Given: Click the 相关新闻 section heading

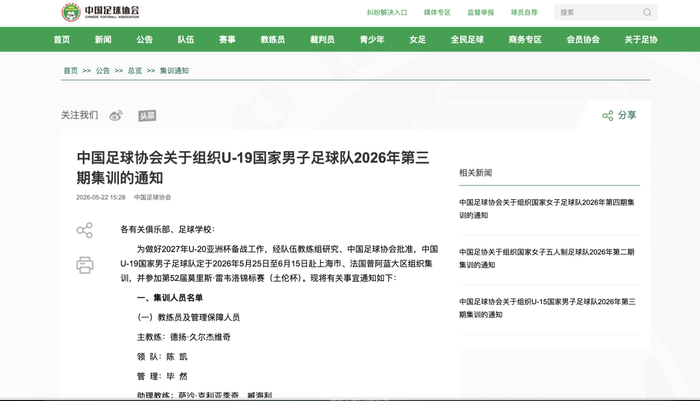Looking at the screenshot, I should coord(475,173).
